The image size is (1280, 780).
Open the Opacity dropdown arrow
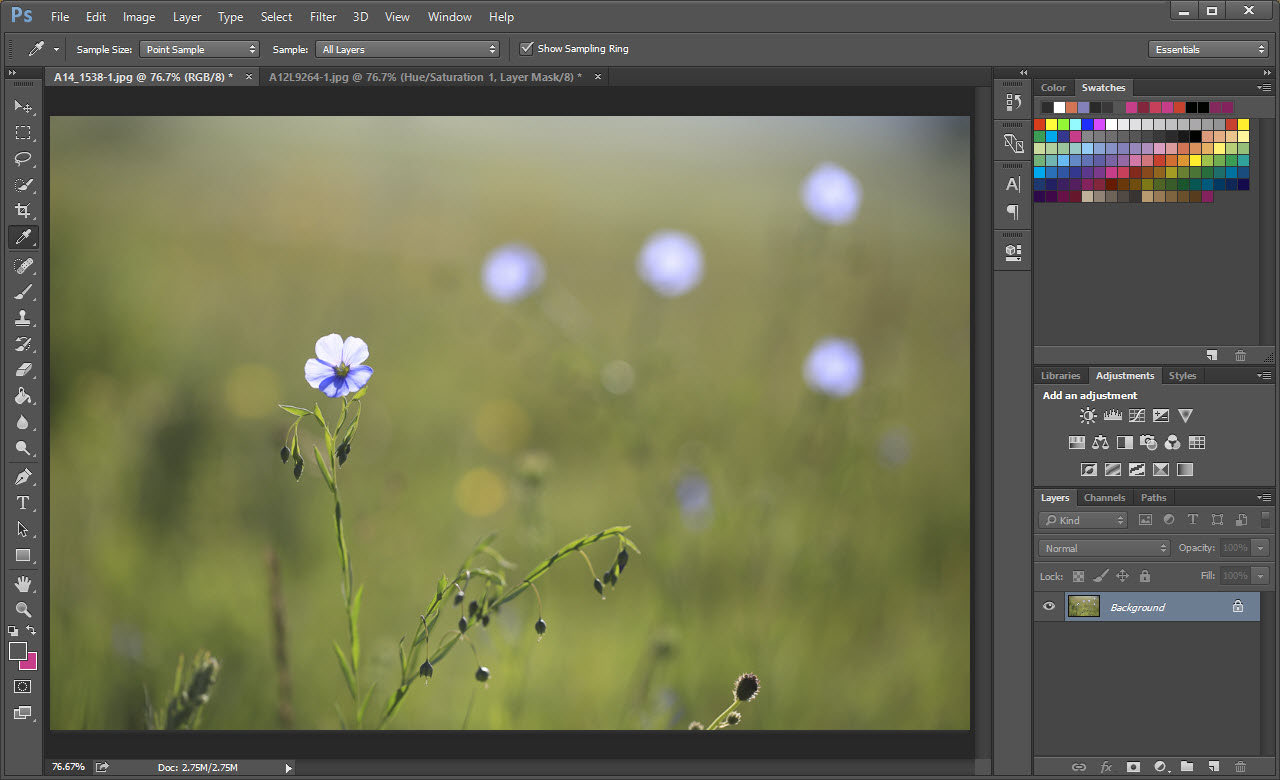coord(1260,548)
